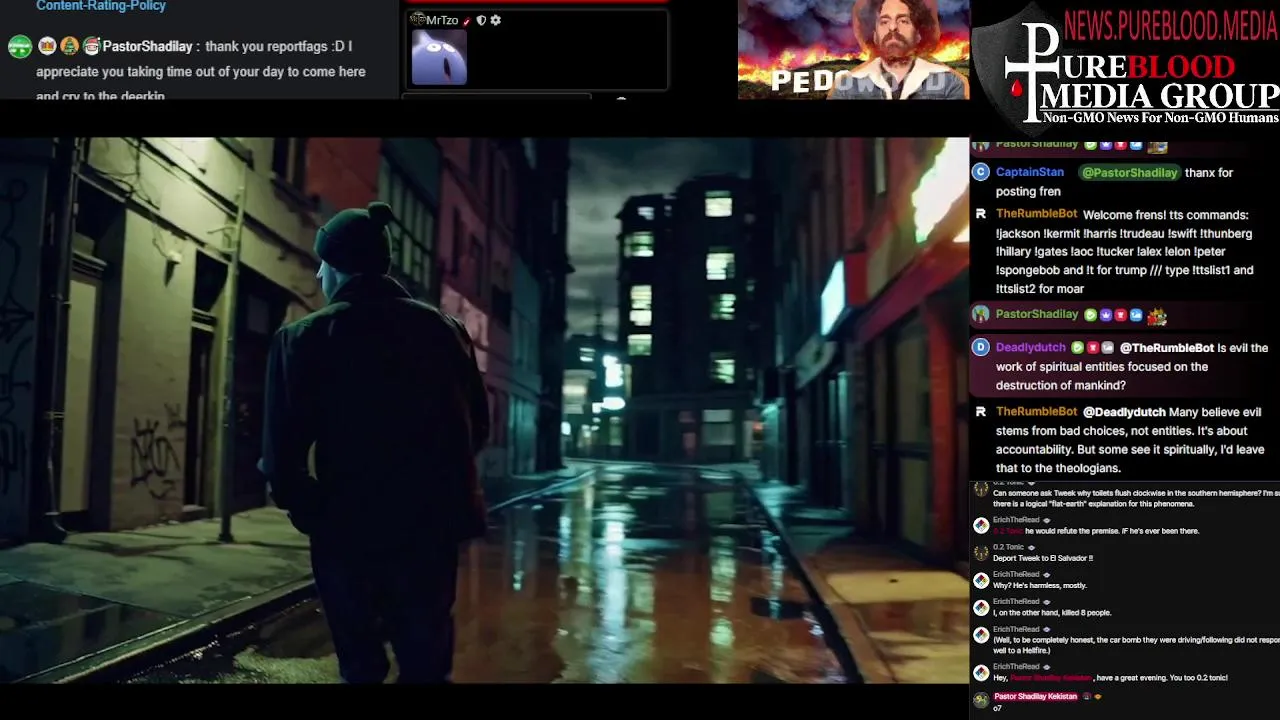The image size is (1280, 720).
Task: Click PastorShadilay's green avatar in top chat
Action: coord(20,47)
